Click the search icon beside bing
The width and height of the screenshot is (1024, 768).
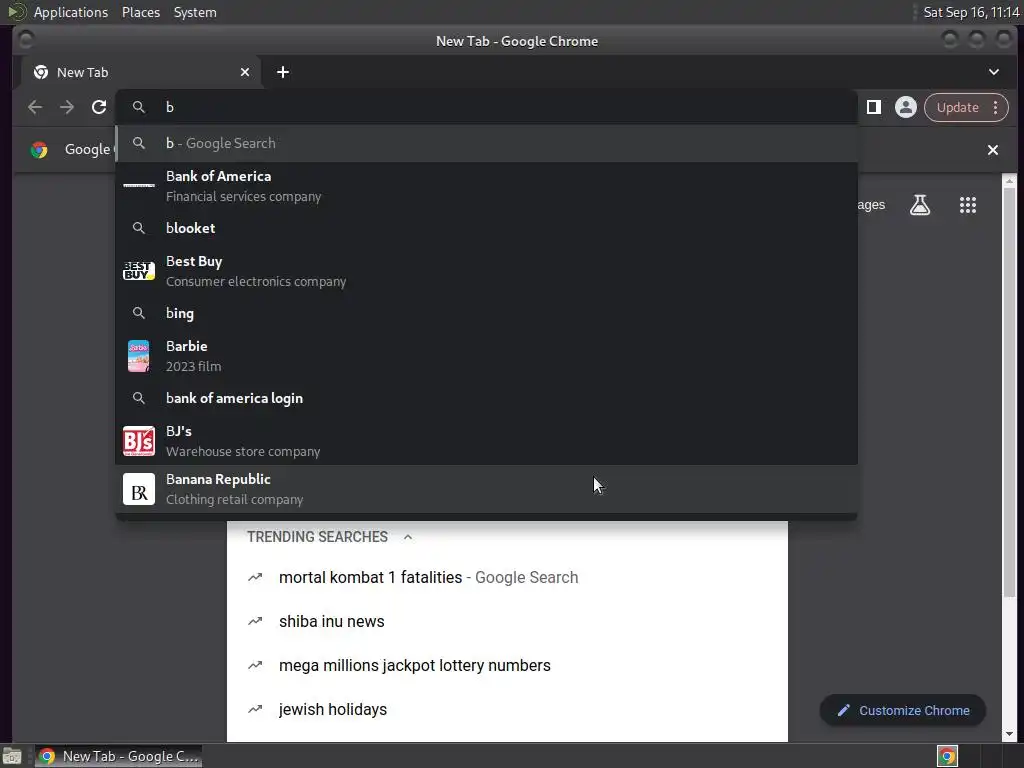pos(138,313)
